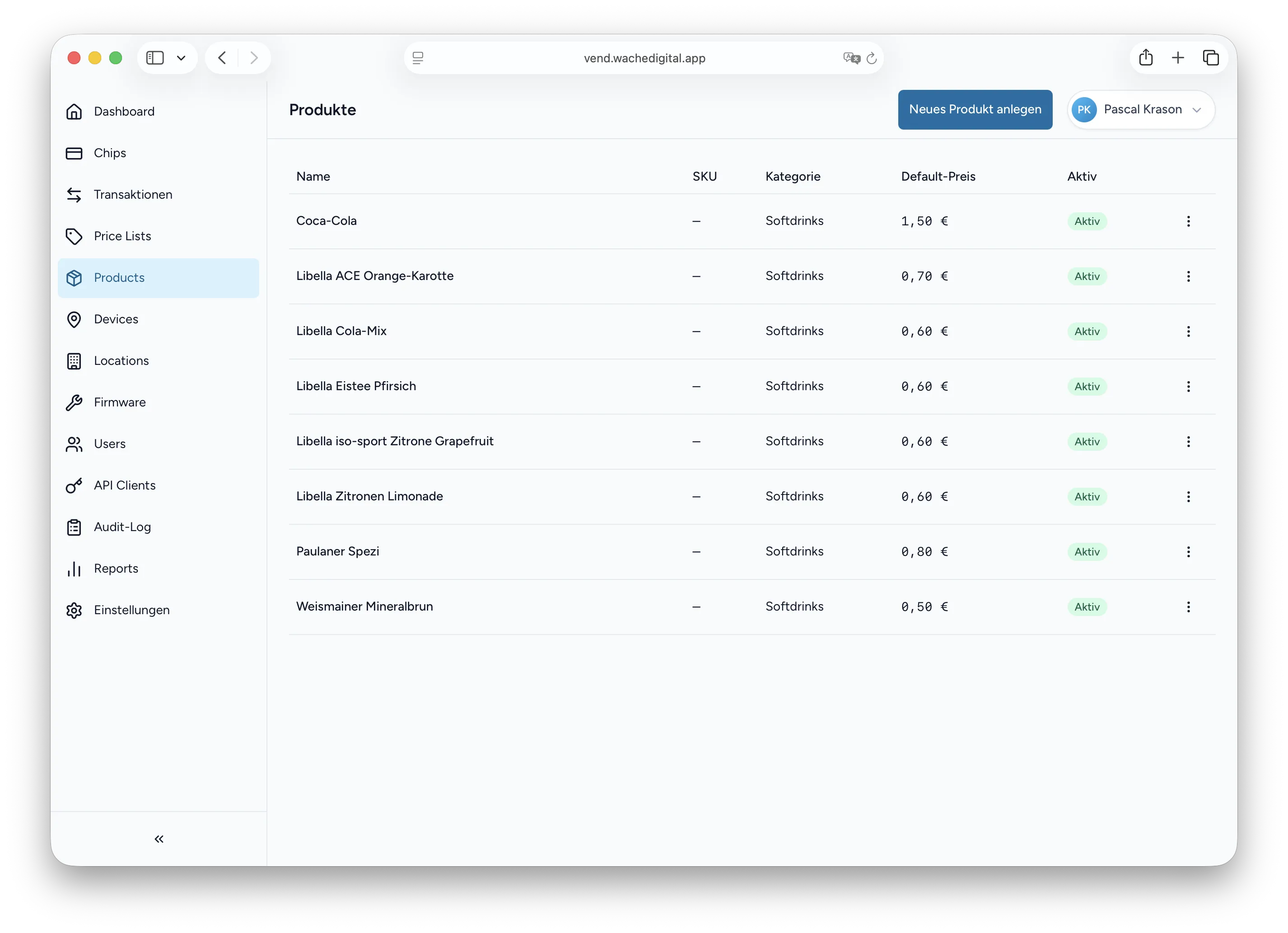The height and width of the screenshot is (933, 1288).
Task: Go forward in Safari history
Action: click(x=254, y=58)
